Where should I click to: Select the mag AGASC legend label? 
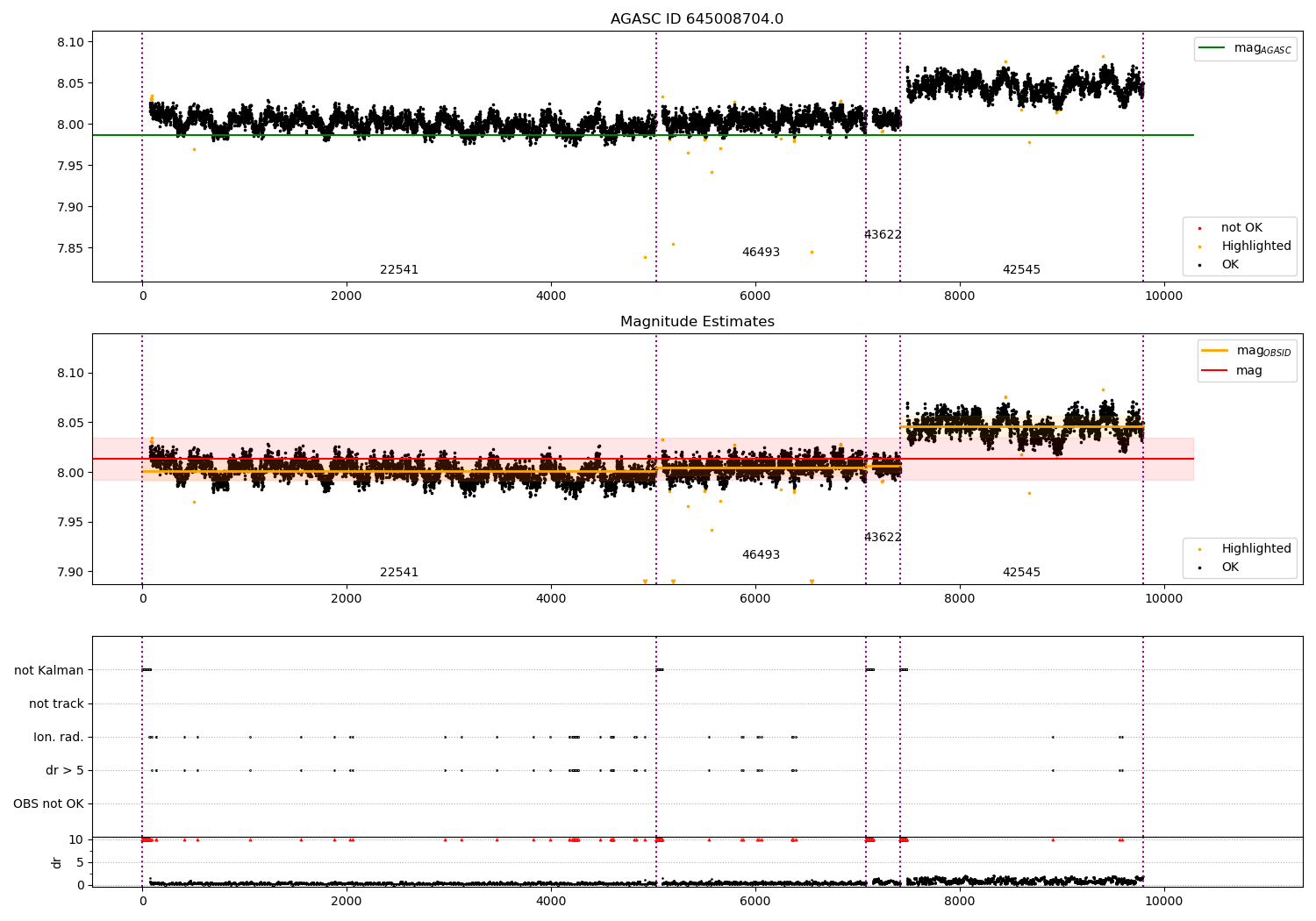click(x=1262, y=48)
